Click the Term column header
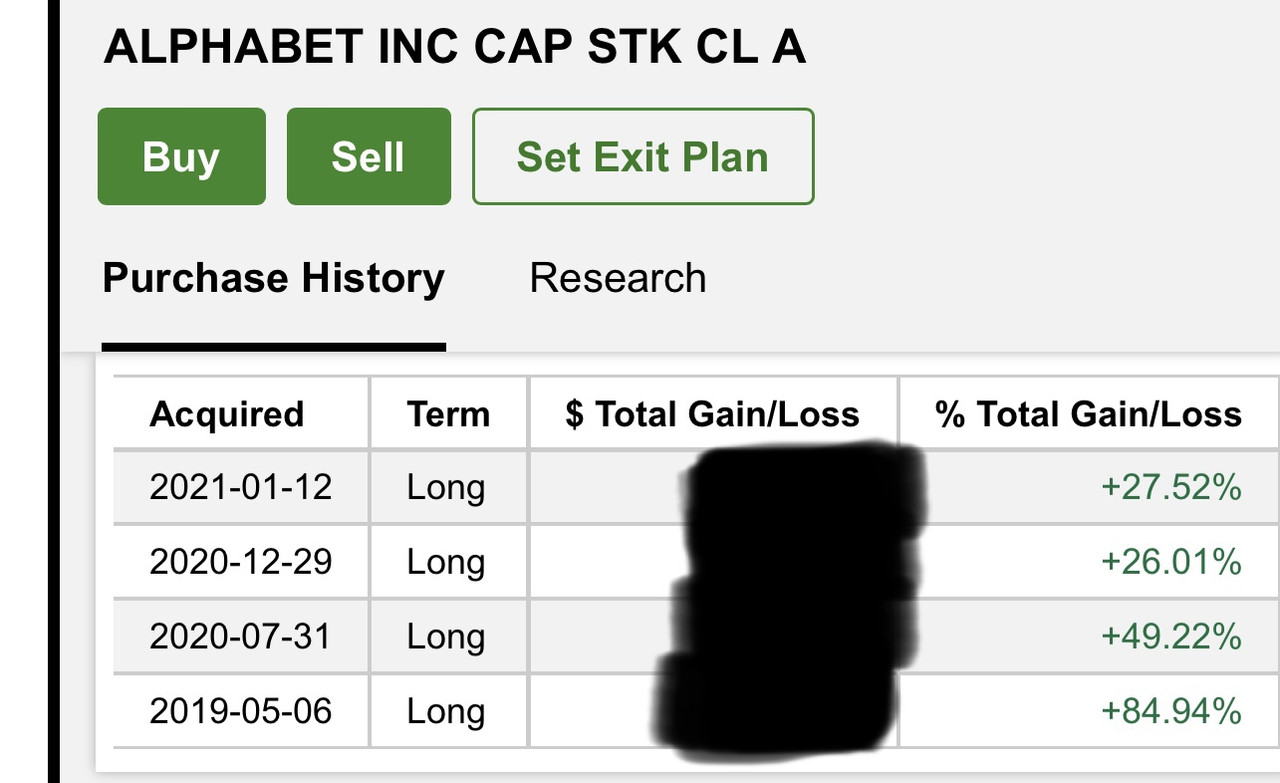This screenshot has width=1280, height=783. [x=448, y=414]
